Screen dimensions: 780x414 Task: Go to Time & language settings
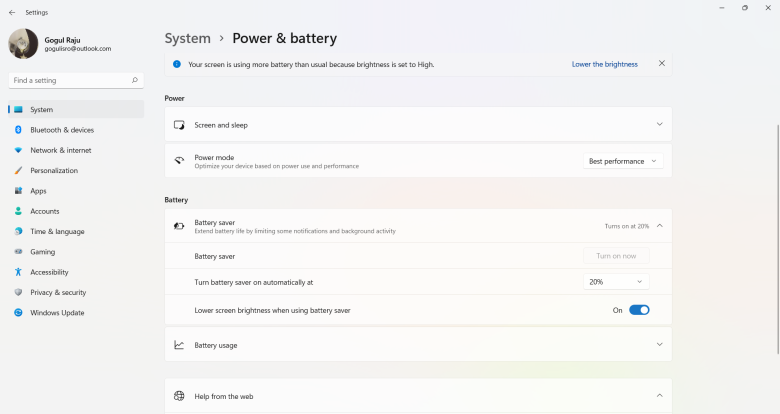point(57,231)
